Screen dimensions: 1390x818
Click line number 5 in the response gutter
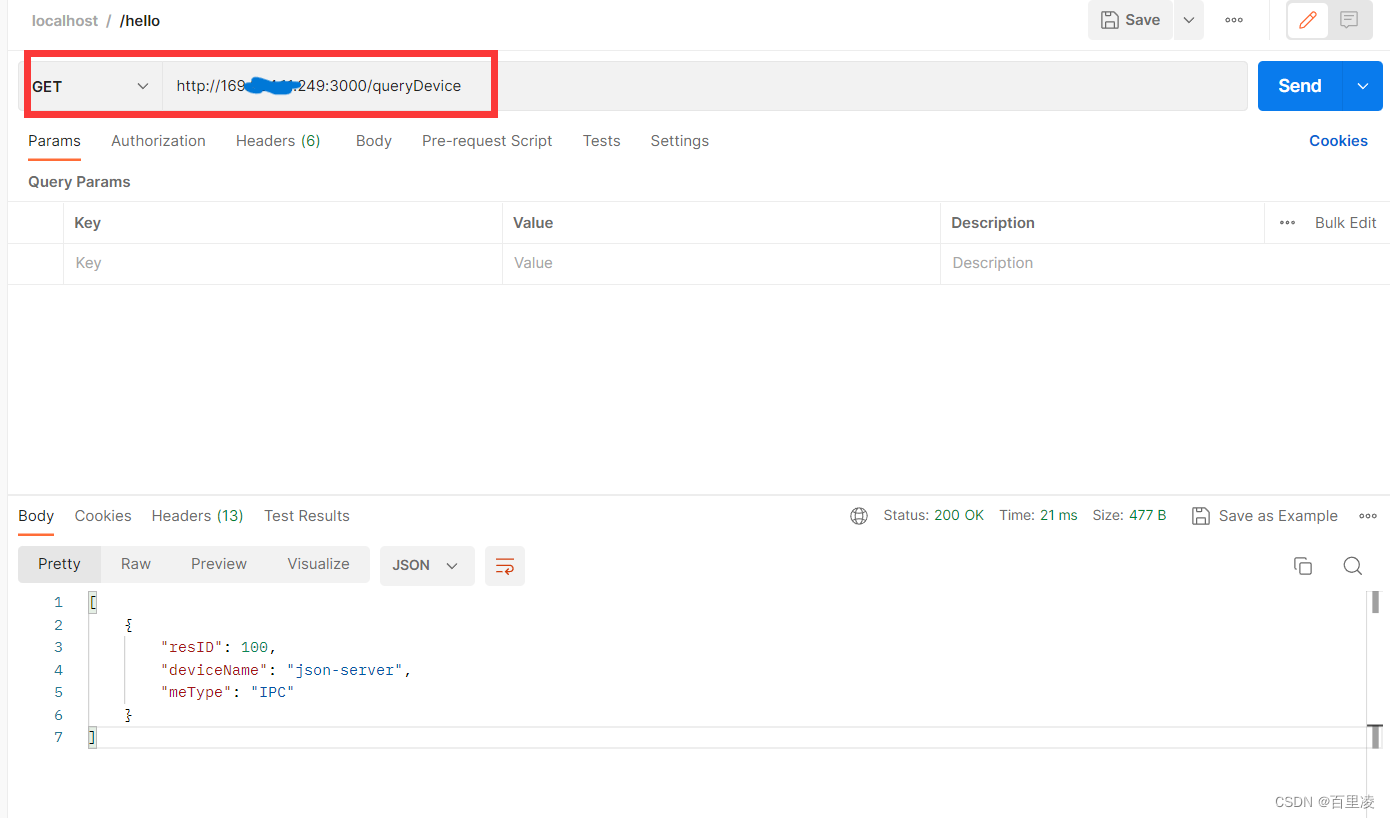(x=58, y=692)
